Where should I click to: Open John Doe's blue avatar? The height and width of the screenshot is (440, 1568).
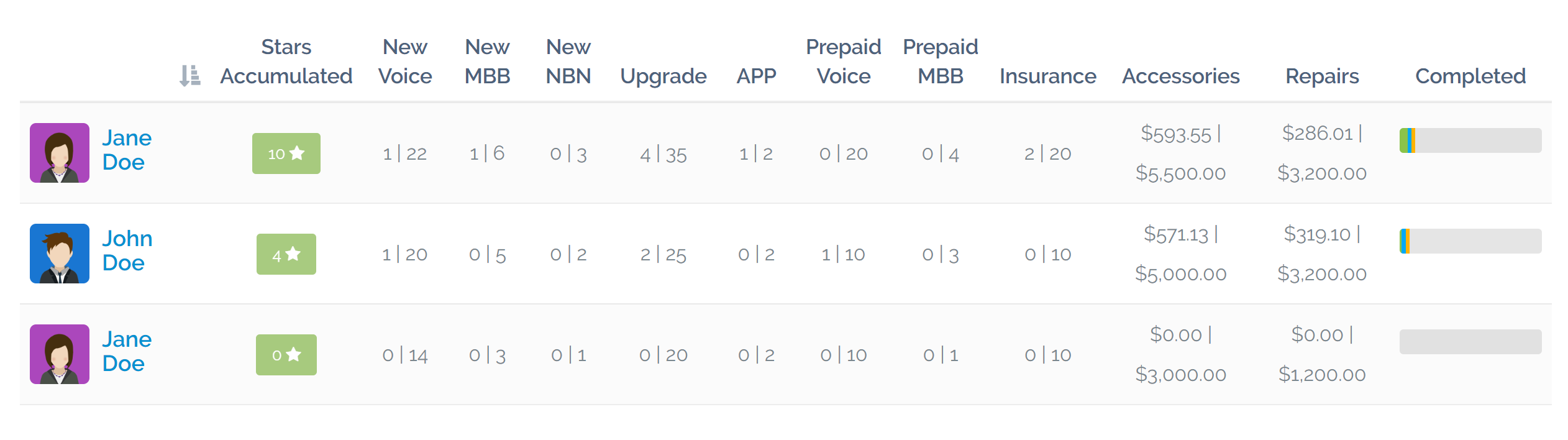[x=60, y=254]
